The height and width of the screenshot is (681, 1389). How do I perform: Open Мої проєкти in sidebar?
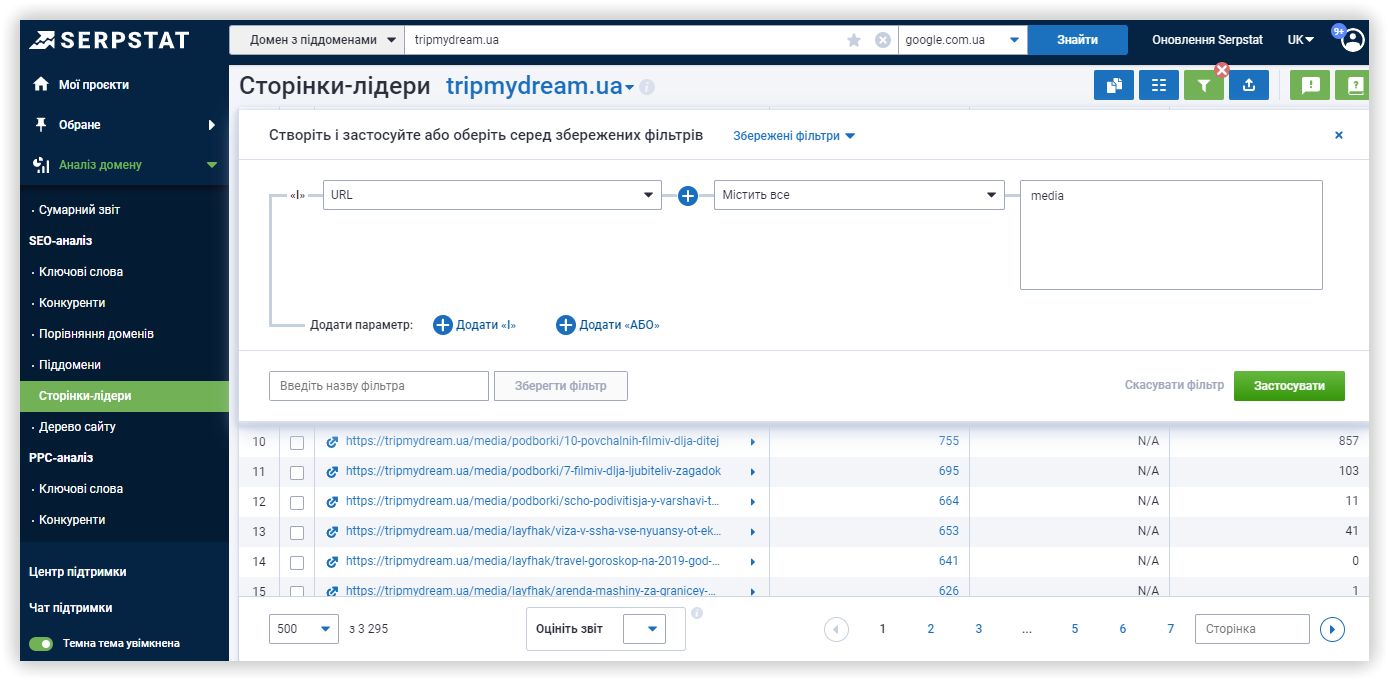point(93,85)
